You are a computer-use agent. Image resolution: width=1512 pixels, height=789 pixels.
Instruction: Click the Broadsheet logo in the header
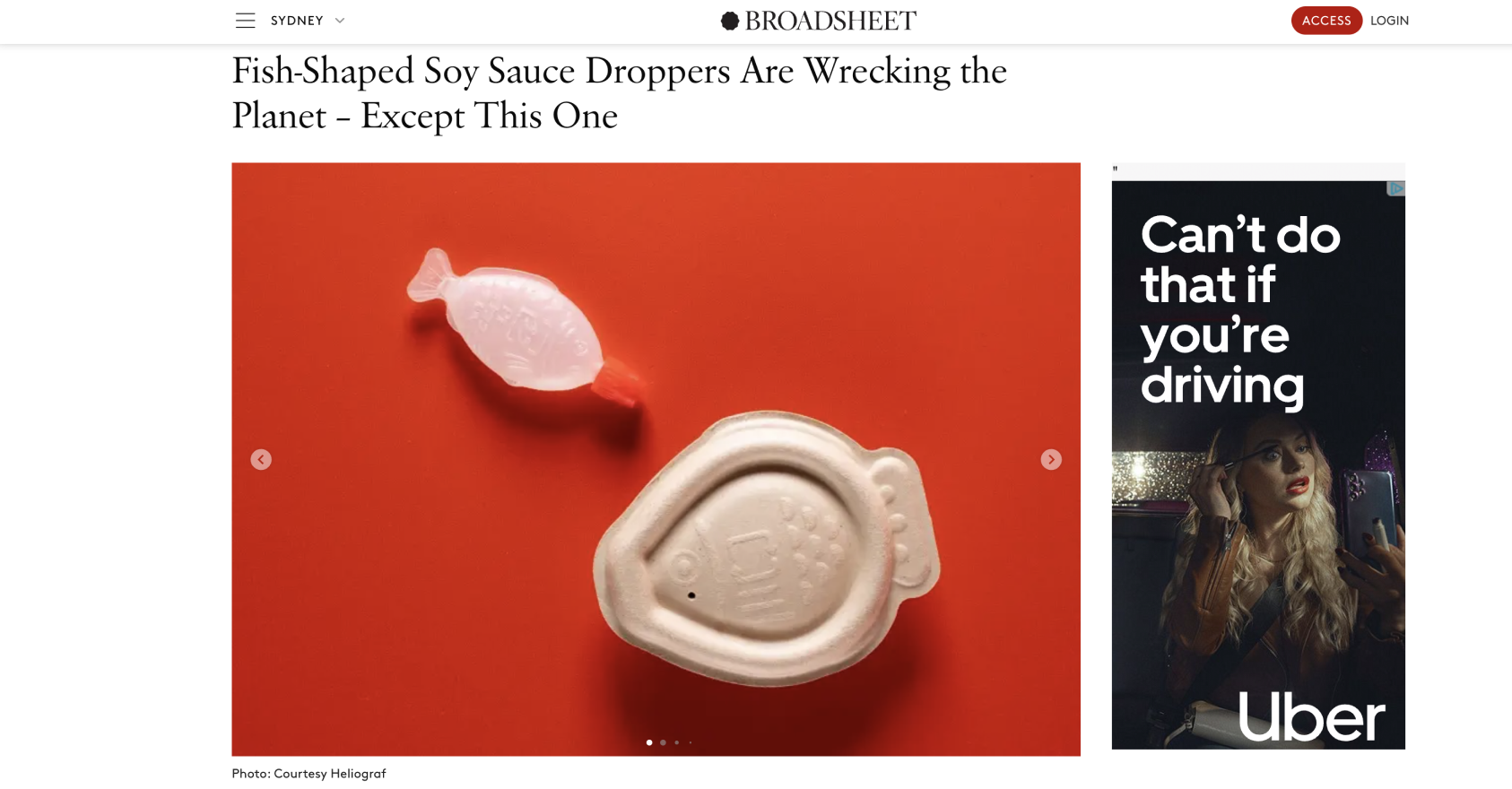[819, 21]
